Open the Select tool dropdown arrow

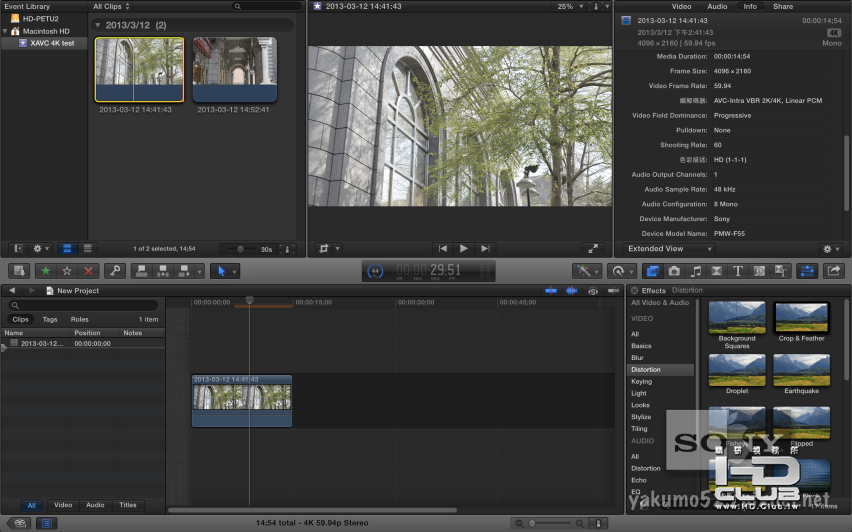pos(233,271)
